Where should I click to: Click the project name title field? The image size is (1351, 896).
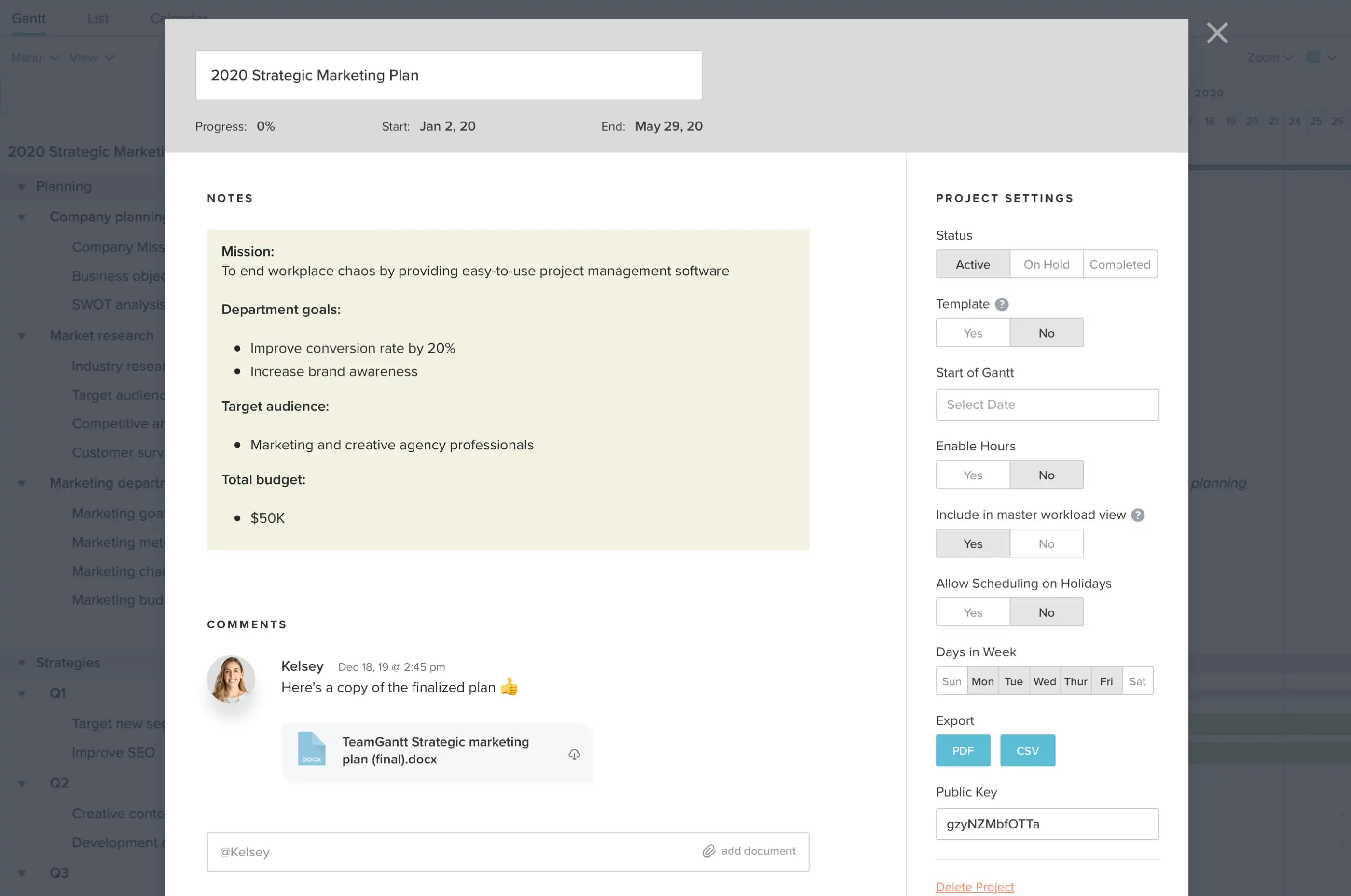click(449, 75)
